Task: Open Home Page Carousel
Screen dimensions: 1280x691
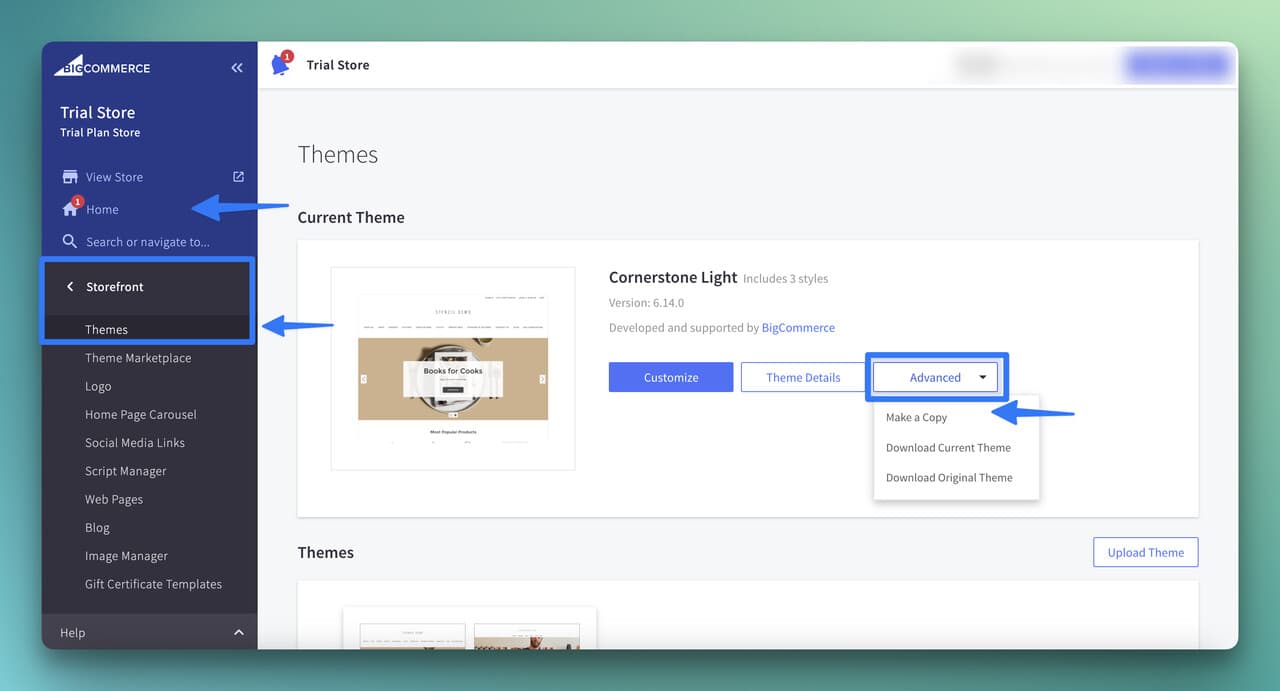Action: pyautogui.click(x=141, y=415)
